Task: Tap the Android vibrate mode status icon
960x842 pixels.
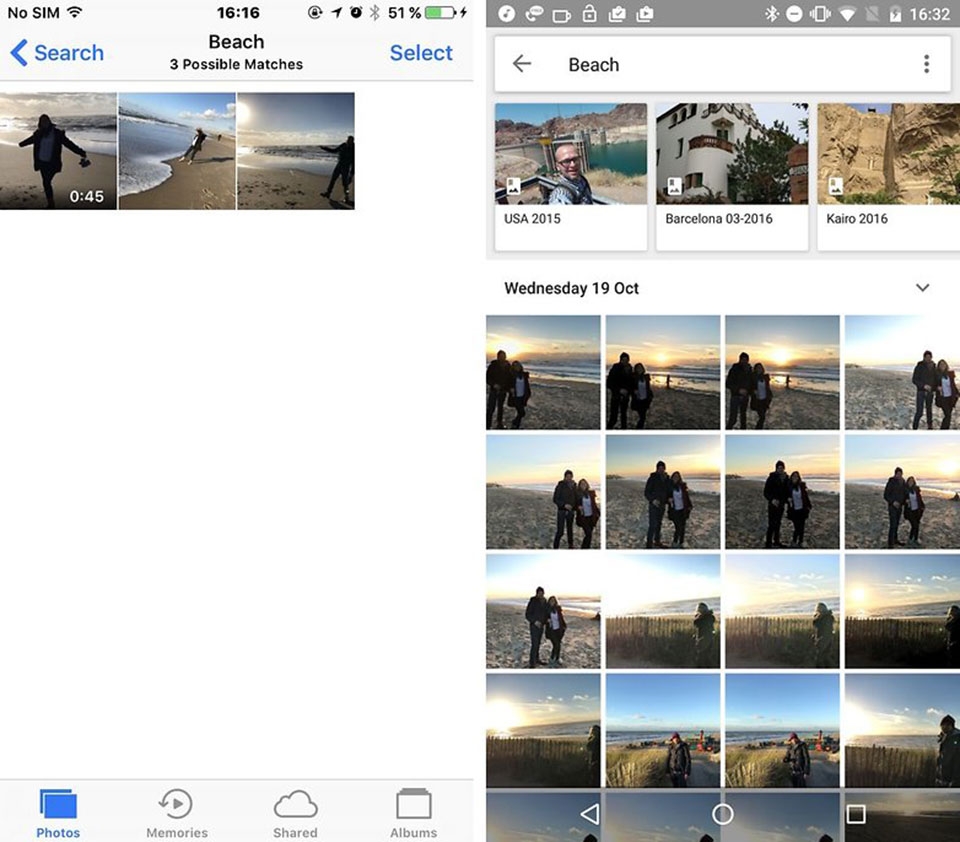Action: [820, 13]
